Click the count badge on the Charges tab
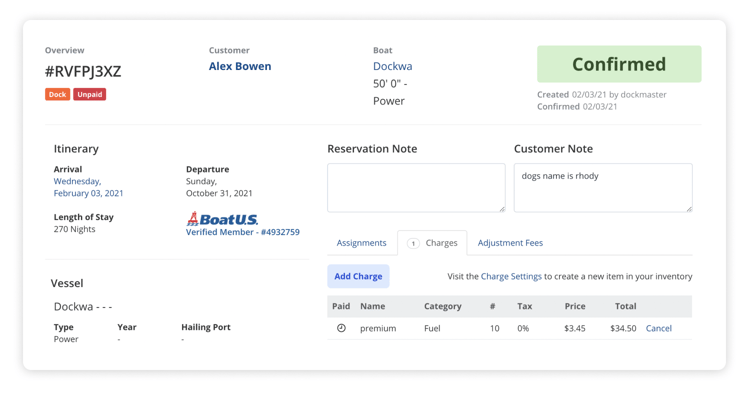This screenshot has width=750, height=396. point(413,243)
